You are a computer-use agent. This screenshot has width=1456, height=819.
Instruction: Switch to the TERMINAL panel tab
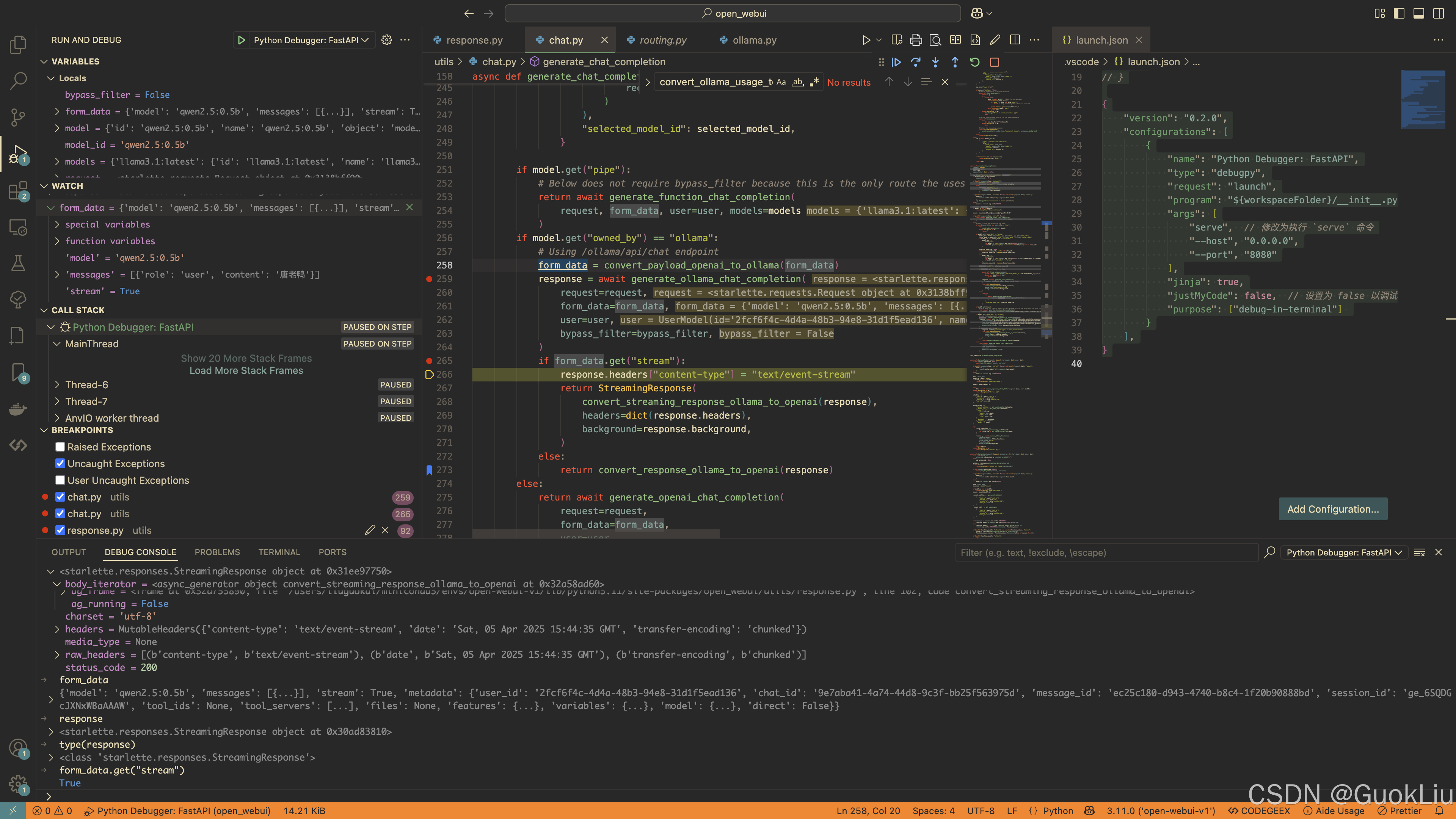[x=279, y=552]
